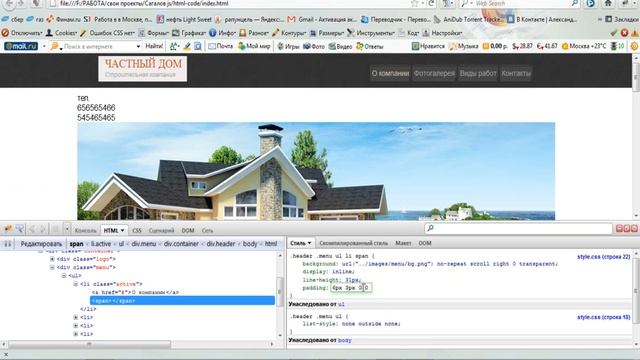Click list-style: none outside none value
Viewport: 640px width, 360px height.
click(371, 324)
